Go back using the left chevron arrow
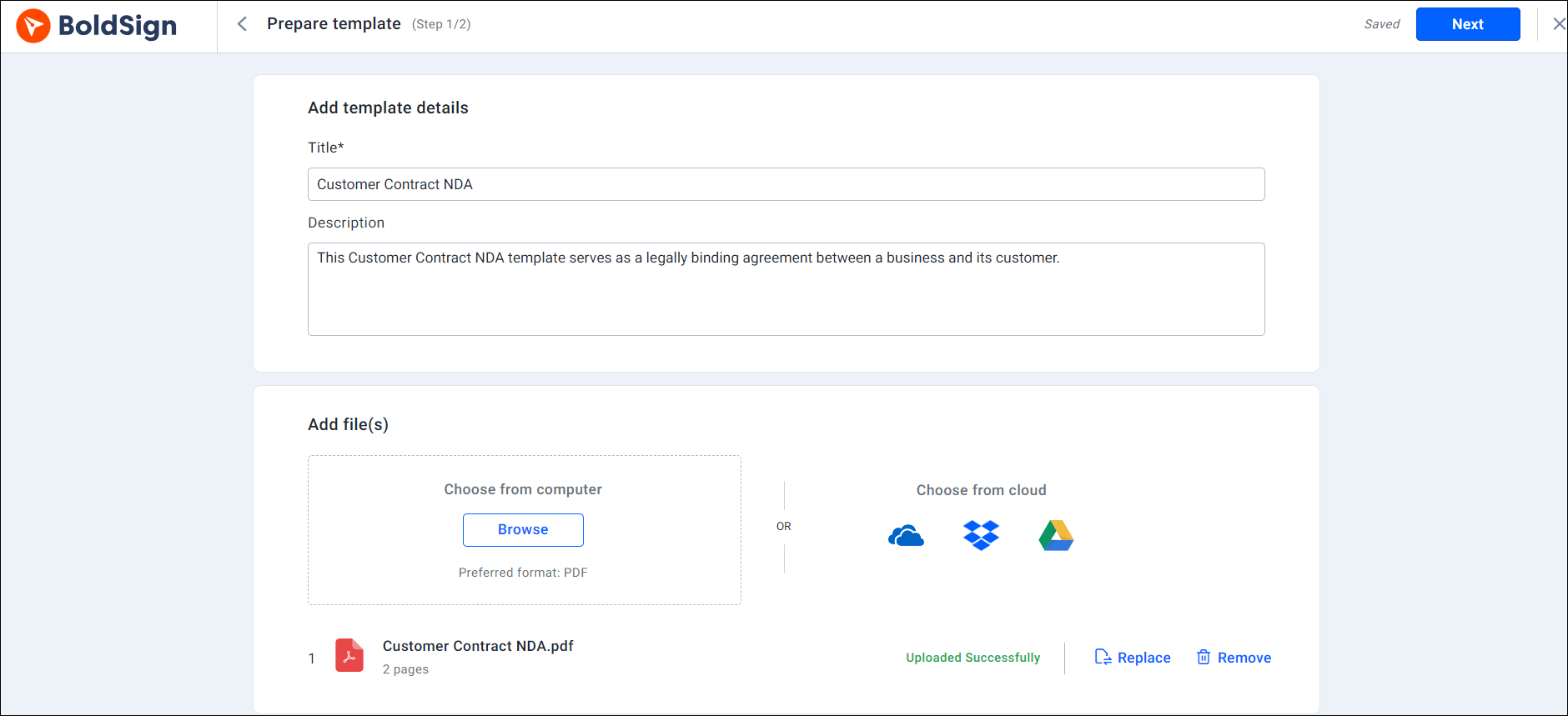The image size is (1568, 716). pos(242,24)
